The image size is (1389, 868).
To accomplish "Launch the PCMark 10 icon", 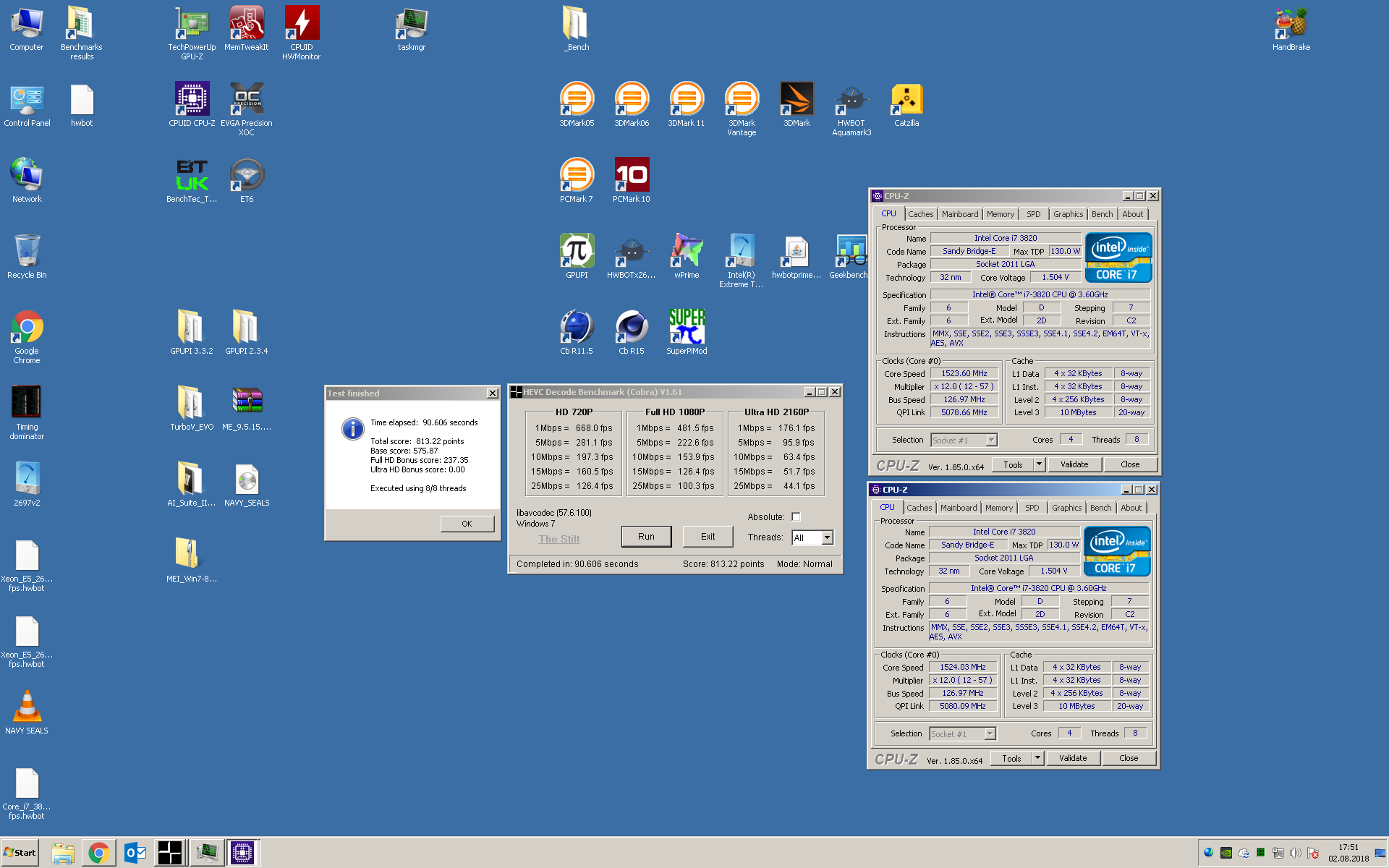I will click(x=632, y=181).
